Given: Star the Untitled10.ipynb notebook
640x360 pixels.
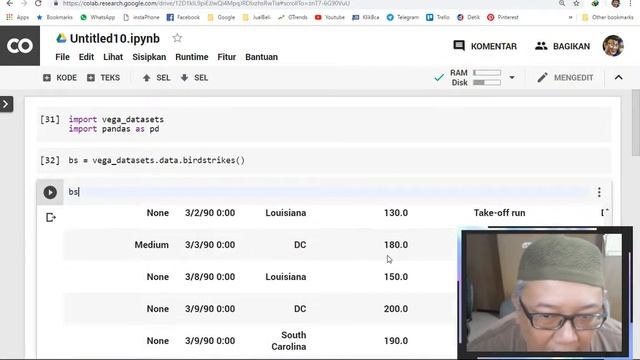Looking at the screenshot, I should pyautogui.click(x=177, y=38).
